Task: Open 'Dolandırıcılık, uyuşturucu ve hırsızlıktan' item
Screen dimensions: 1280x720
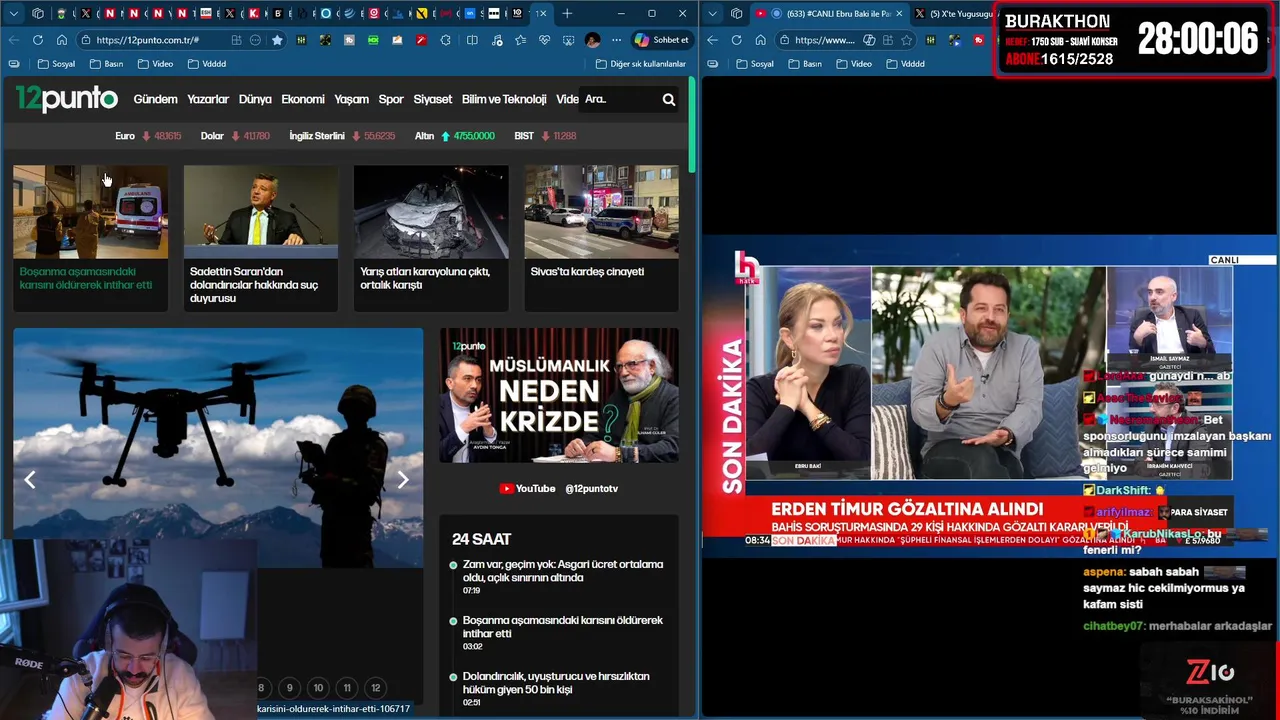Action: pos(556,683)
